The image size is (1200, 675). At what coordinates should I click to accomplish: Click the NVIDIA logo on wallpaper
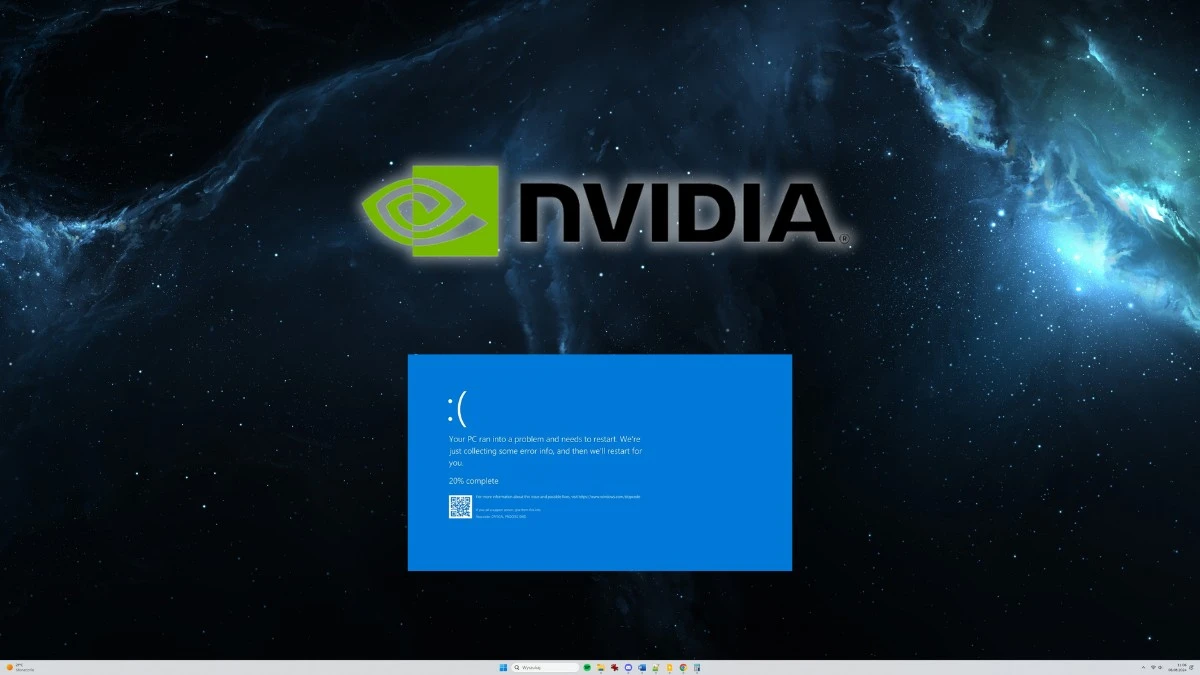pos(600,210)
